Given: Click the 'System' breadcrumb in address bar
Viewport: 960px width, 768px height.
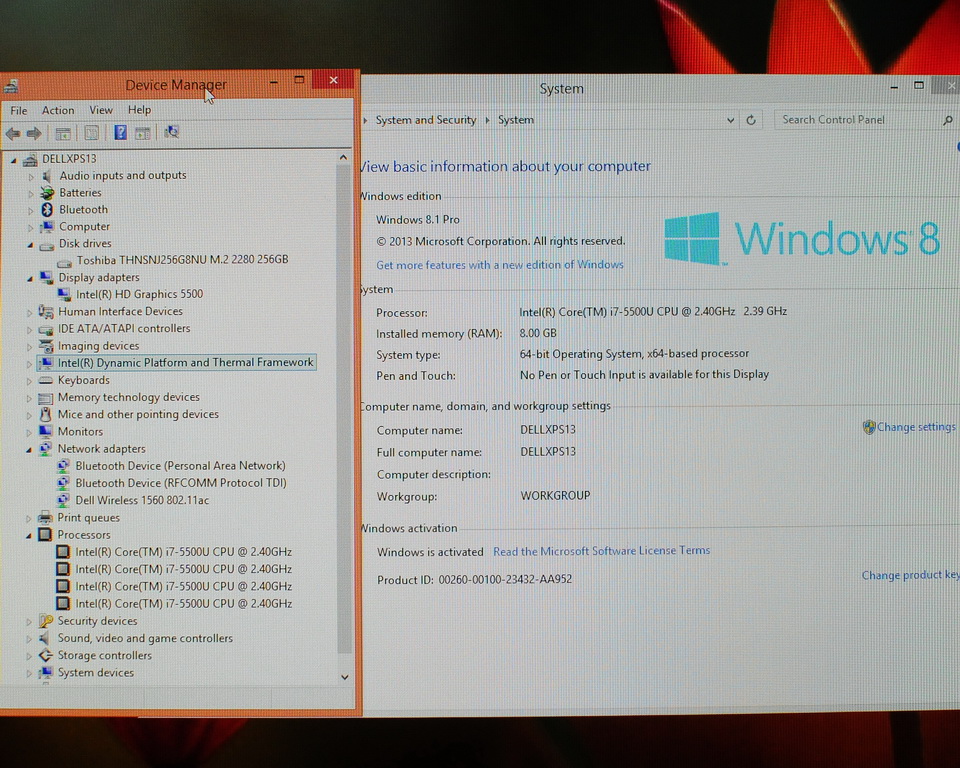Looking at the screenshot, I should coord(516,120).
